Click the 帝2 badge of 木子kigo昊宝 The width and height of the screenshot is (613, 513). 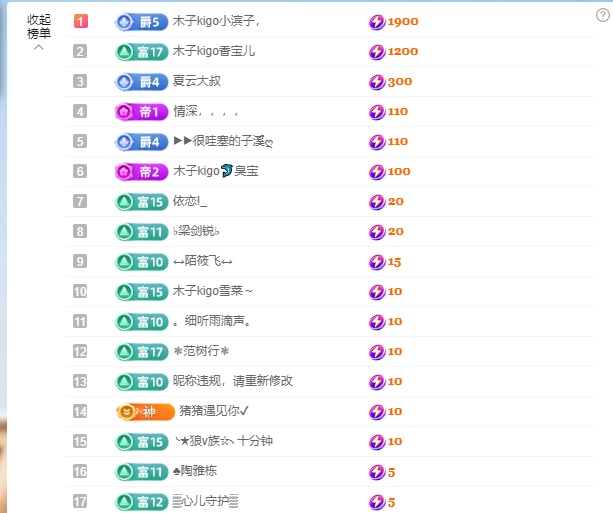point(141,172)
